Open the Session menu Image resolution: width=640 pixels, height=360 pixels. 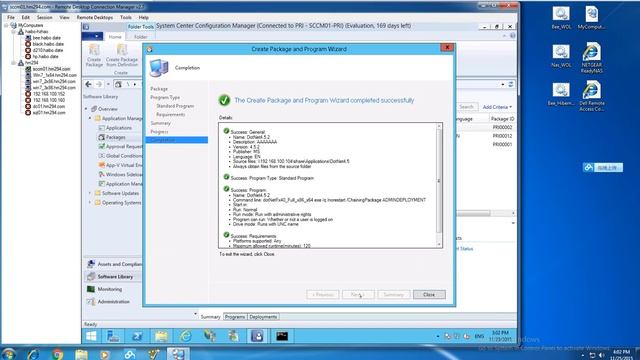(44, 18)
